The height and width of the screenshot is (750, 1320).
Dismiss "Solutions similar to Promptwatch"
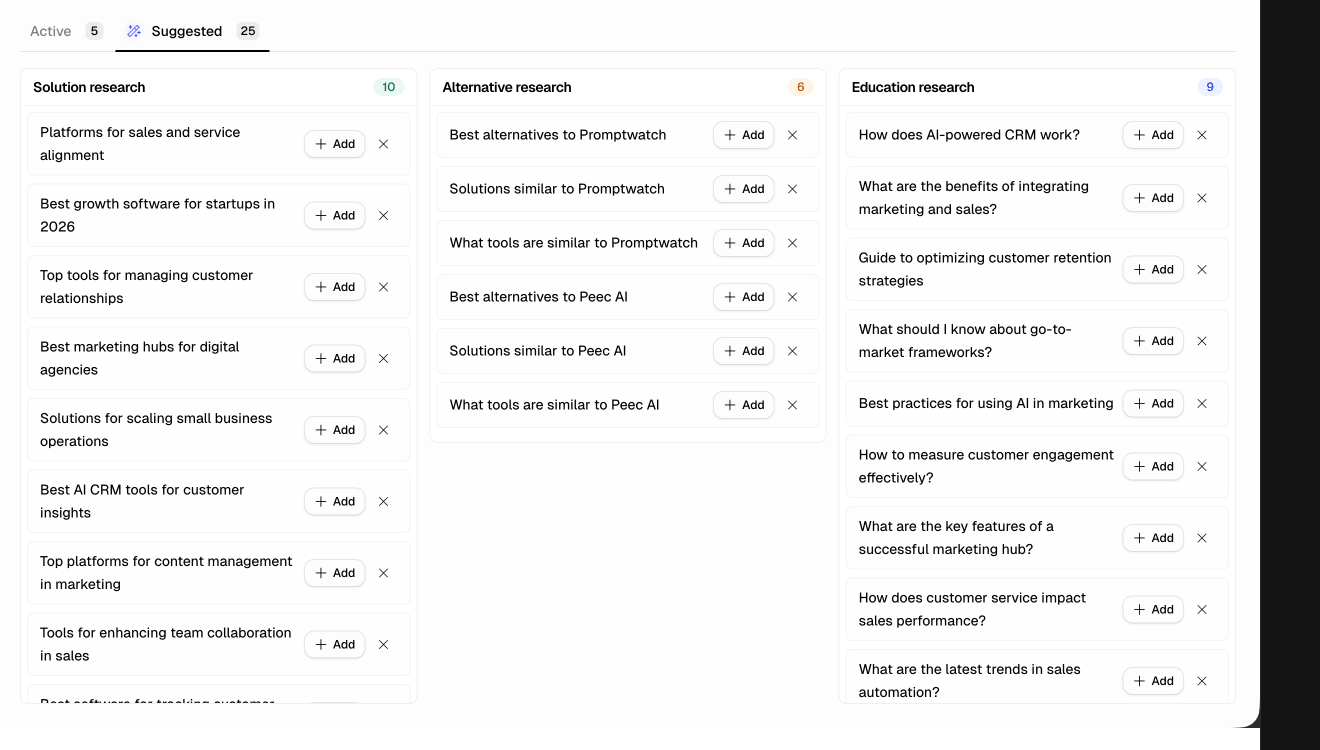tap(792, 188)
